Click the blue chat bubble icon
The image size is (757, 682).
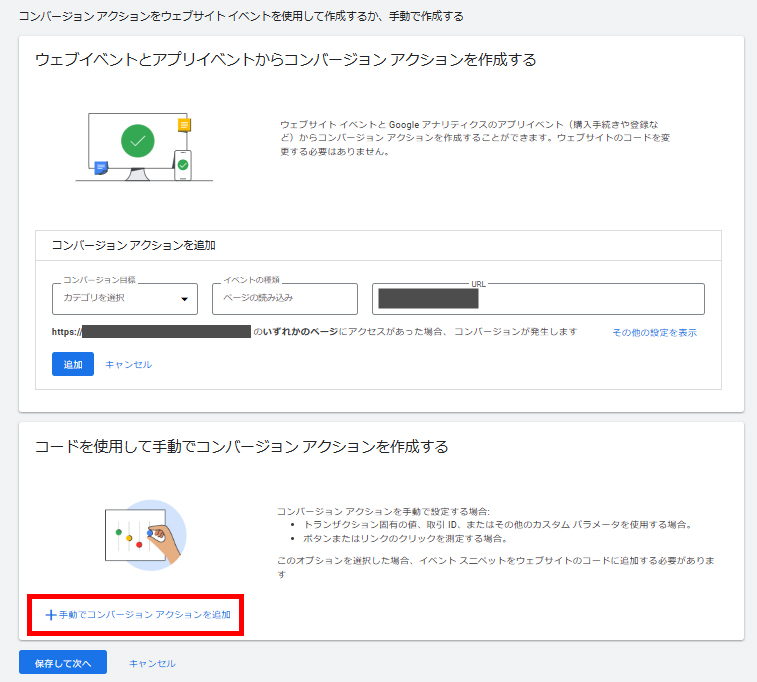pos(101,169)
